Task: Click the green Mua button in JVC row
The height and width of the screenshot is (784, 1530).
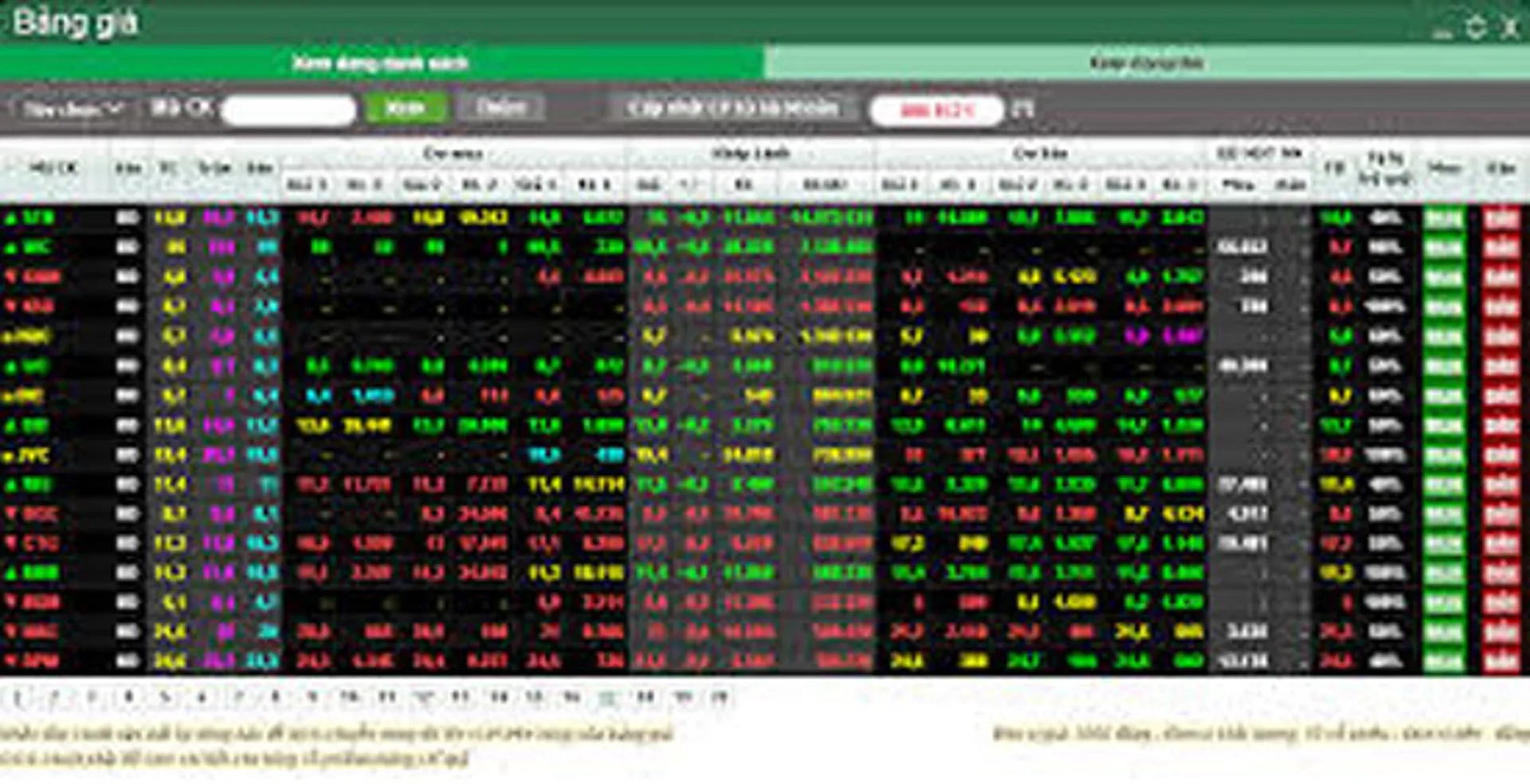Action: [x=1443, y=456]
